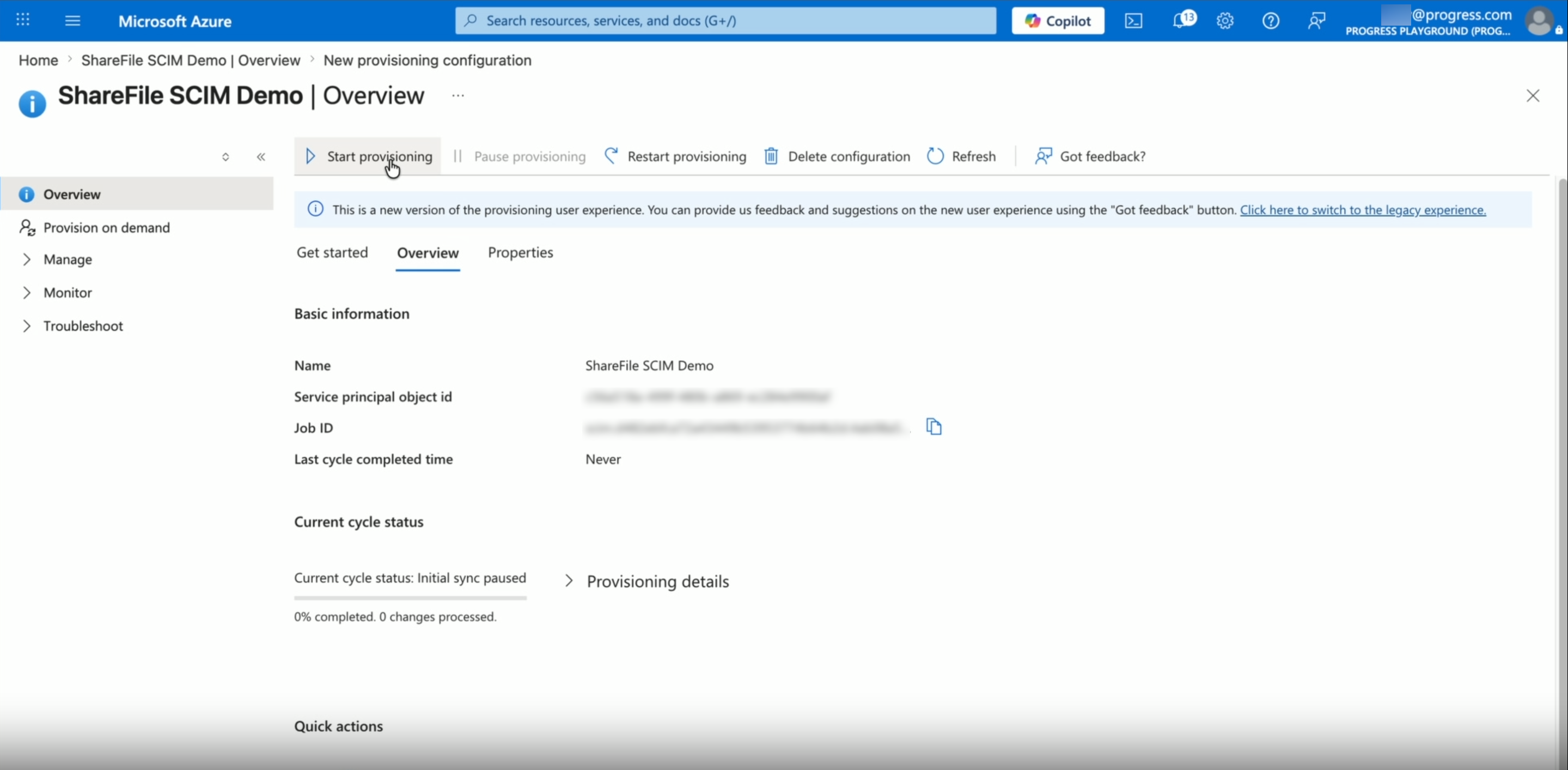
Task: Click Current cycle status: Initial sync paused
Action: [410, 578]
